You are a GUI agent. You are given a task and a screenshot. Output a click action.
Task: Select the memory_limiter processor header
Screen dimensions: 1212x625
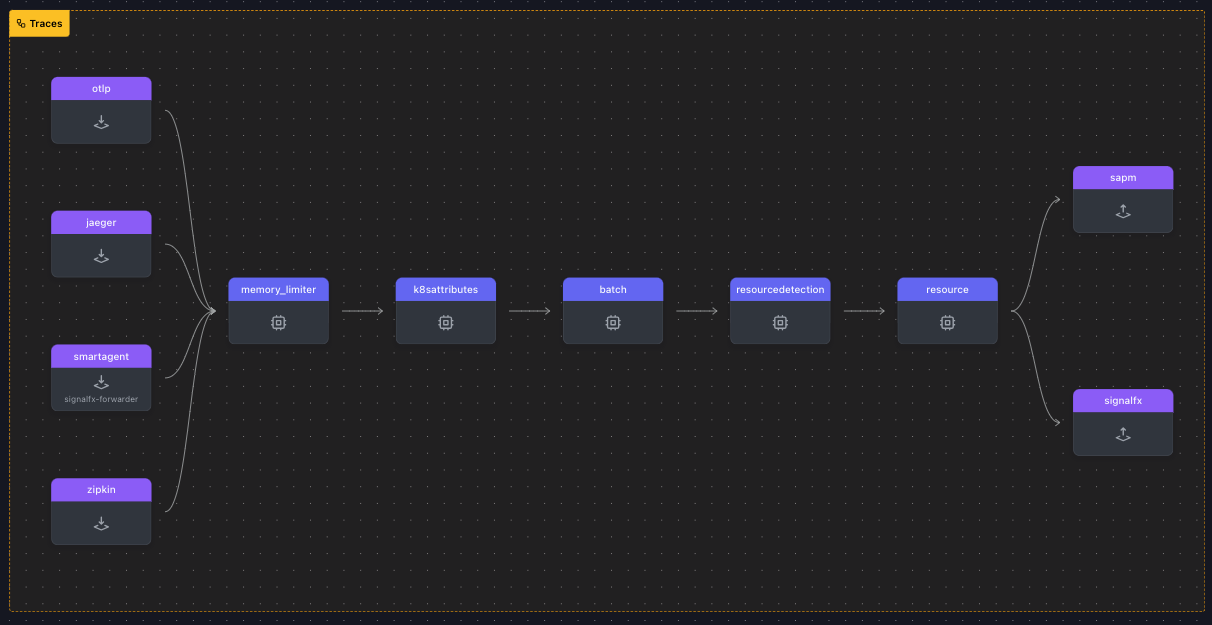(x=278, y=289)
